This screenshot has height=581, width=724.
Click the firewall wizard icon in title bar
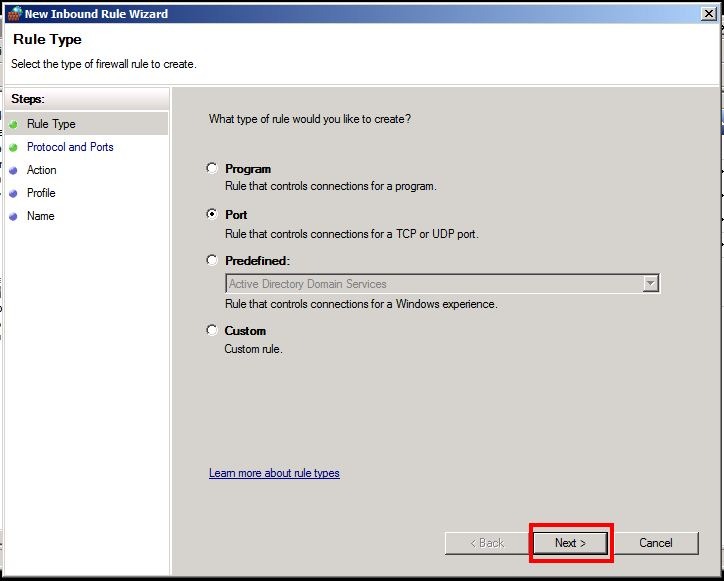(x=13, y=14)
